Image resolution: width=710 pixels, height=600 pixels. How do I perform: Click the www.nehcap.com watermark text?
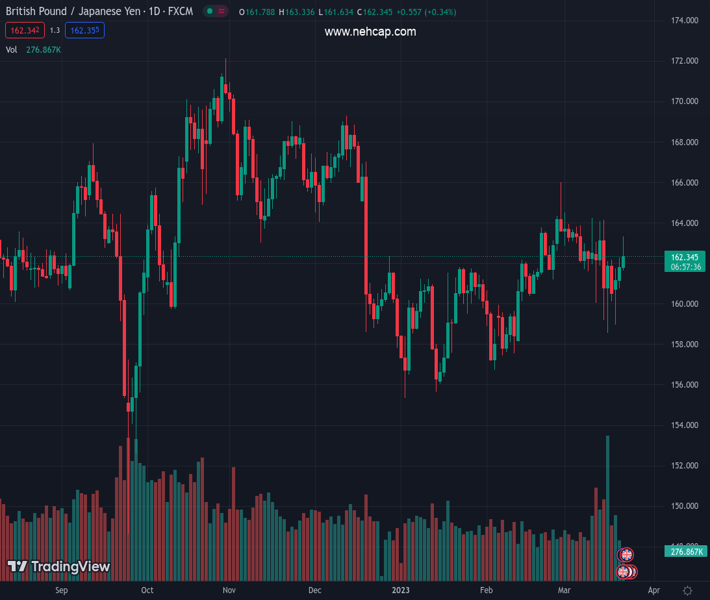(x=370, y=32)
